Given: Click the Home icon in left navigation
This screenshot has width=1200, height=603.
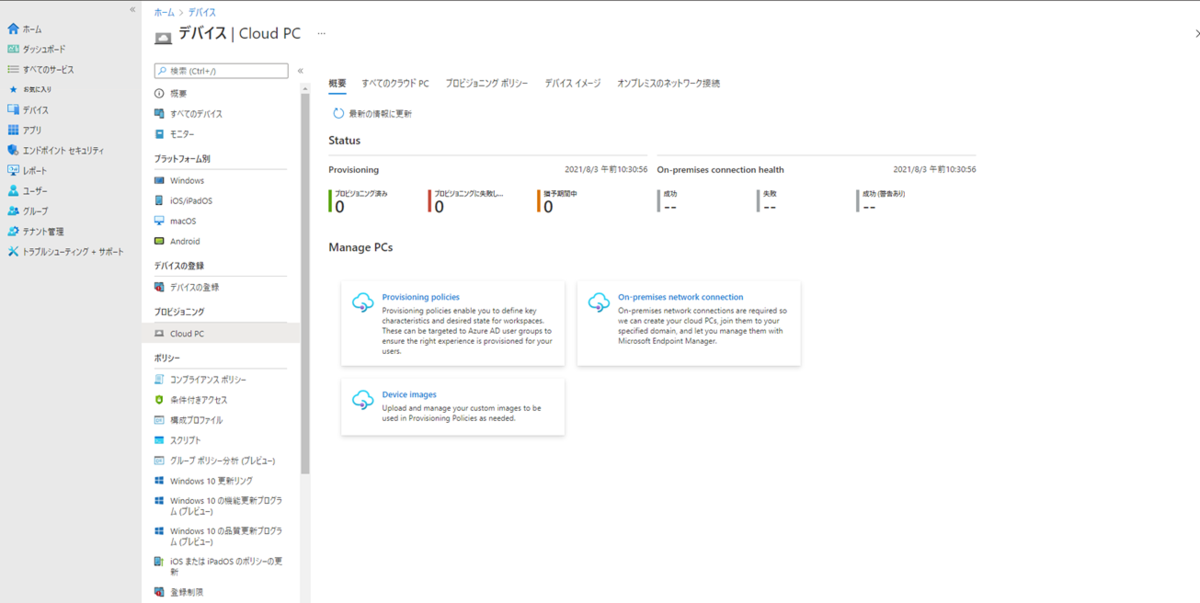Looking at the screenshot, I should (13, 29).
